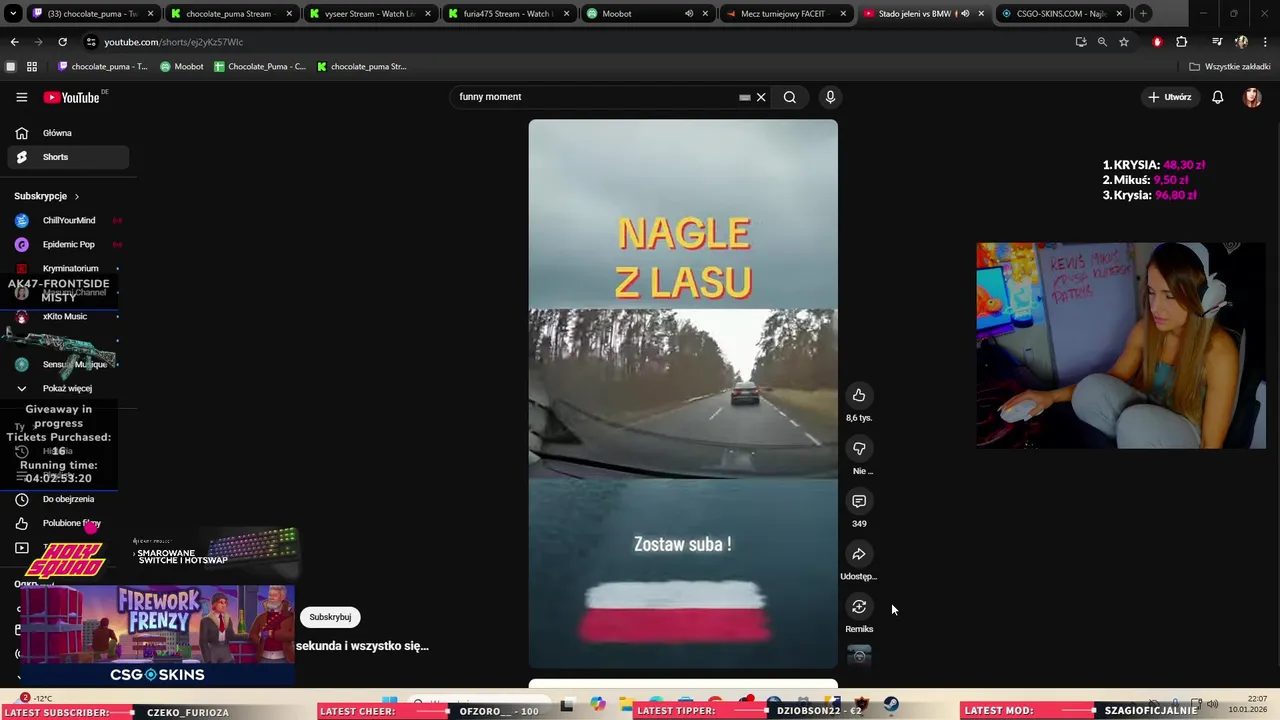Screen dimensions: 1280x720
Task: Share this Short via Udostępnij icon
Action: click(x=858, y=554)
